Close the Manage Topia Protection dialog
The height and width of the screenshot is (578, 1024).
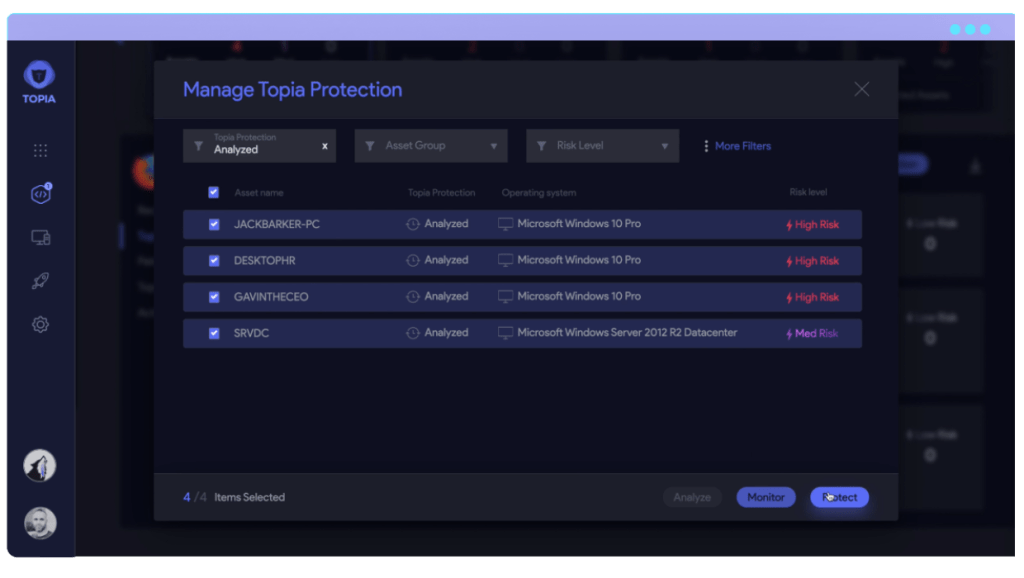(x=861, y=89)
